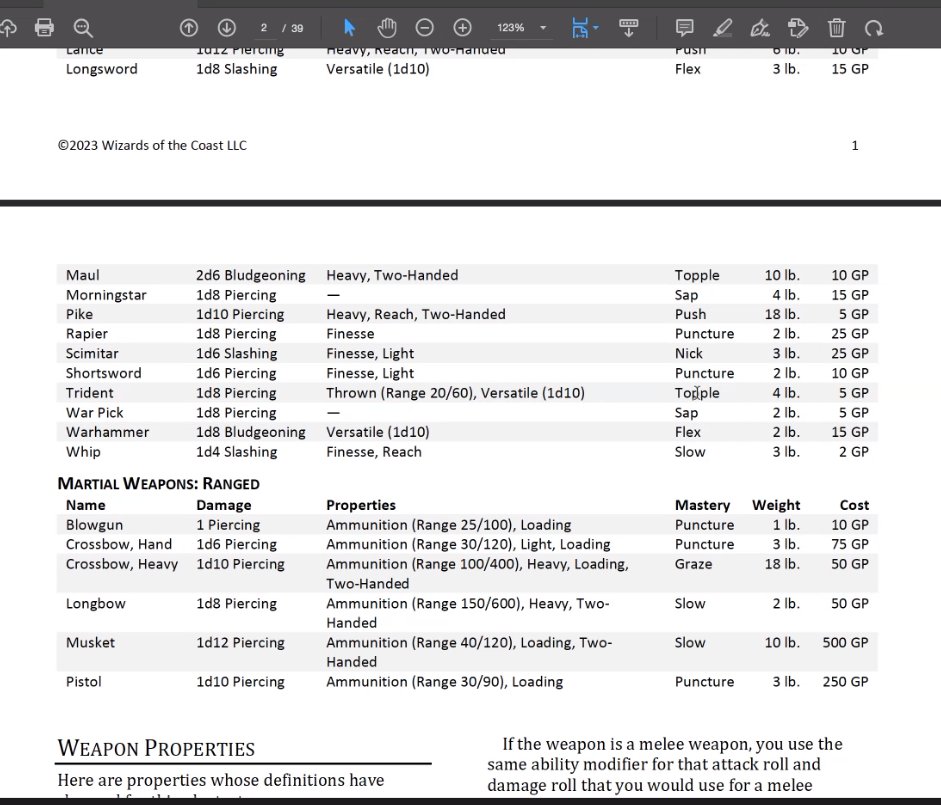
Task: Open the sign document pen tool
Action: point(760,28)
